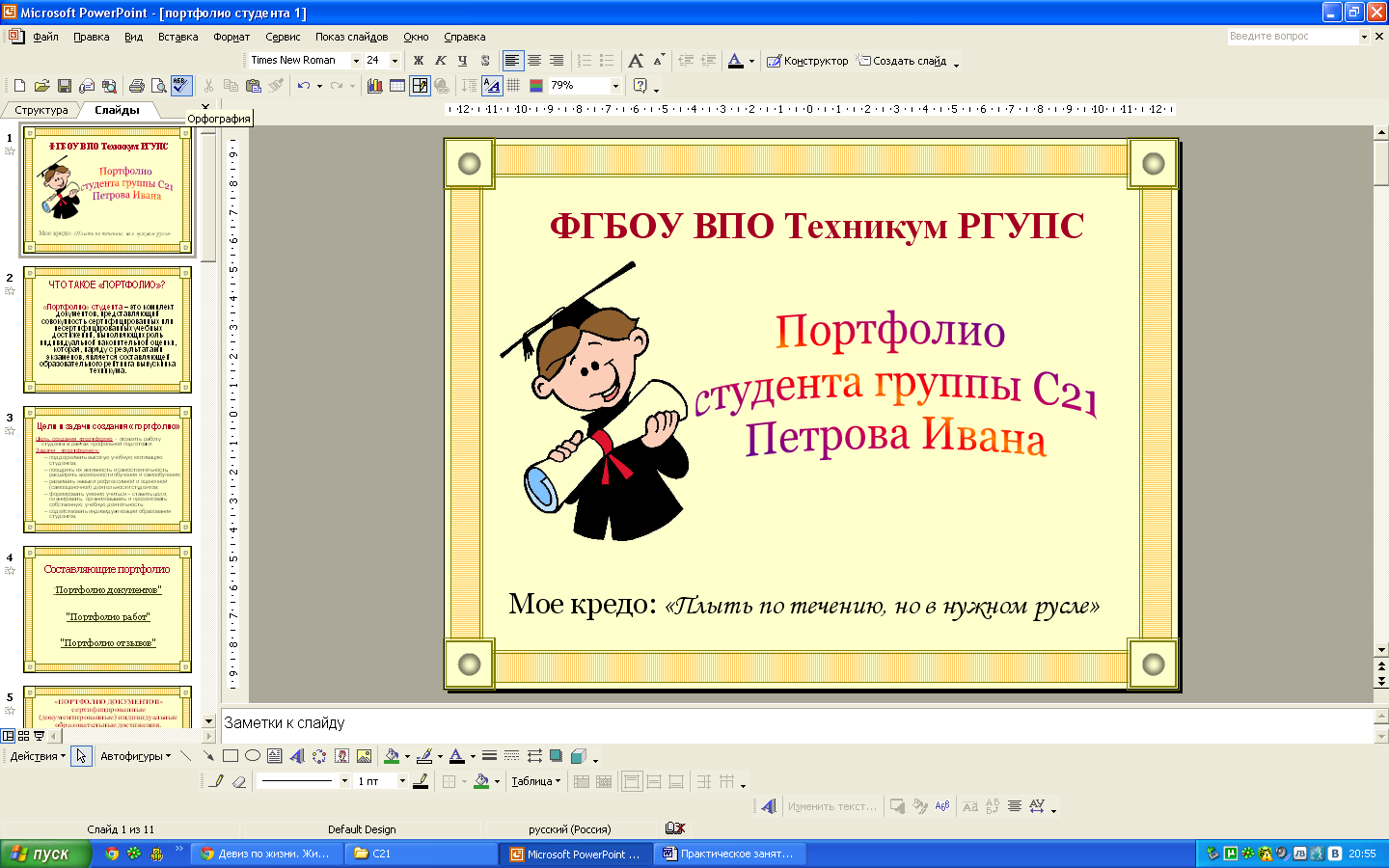Toggle left text alignment
Viewport: 1389px width, 868px height.
click(x=511, y=61)
